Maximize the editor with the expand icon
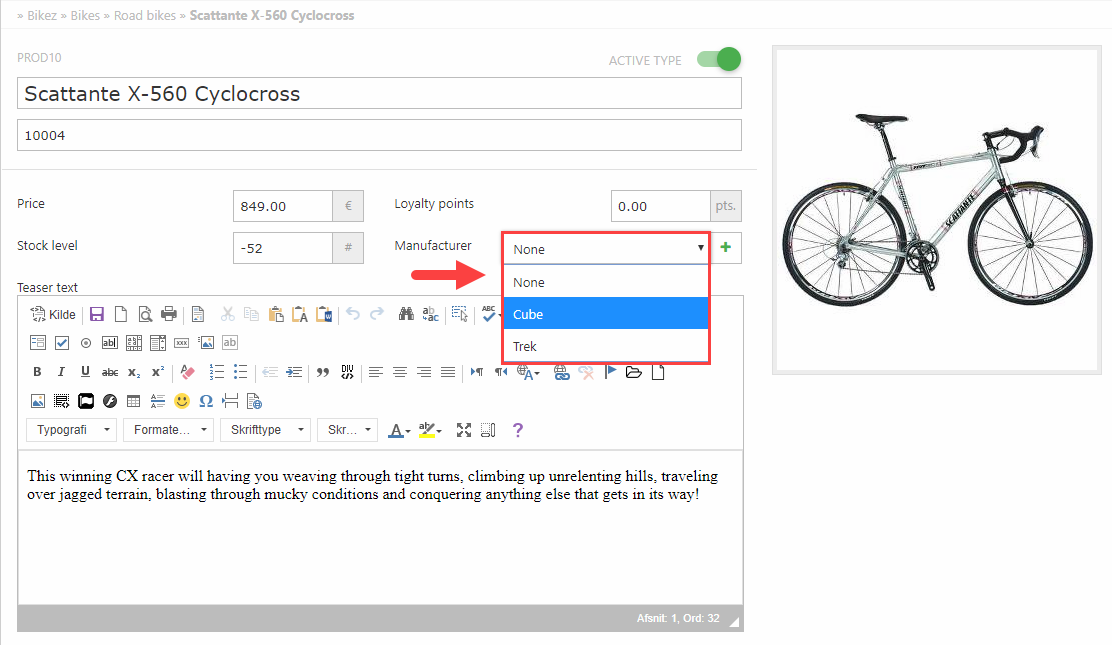This screenshot has height=645, width=1112. [464, 430]
